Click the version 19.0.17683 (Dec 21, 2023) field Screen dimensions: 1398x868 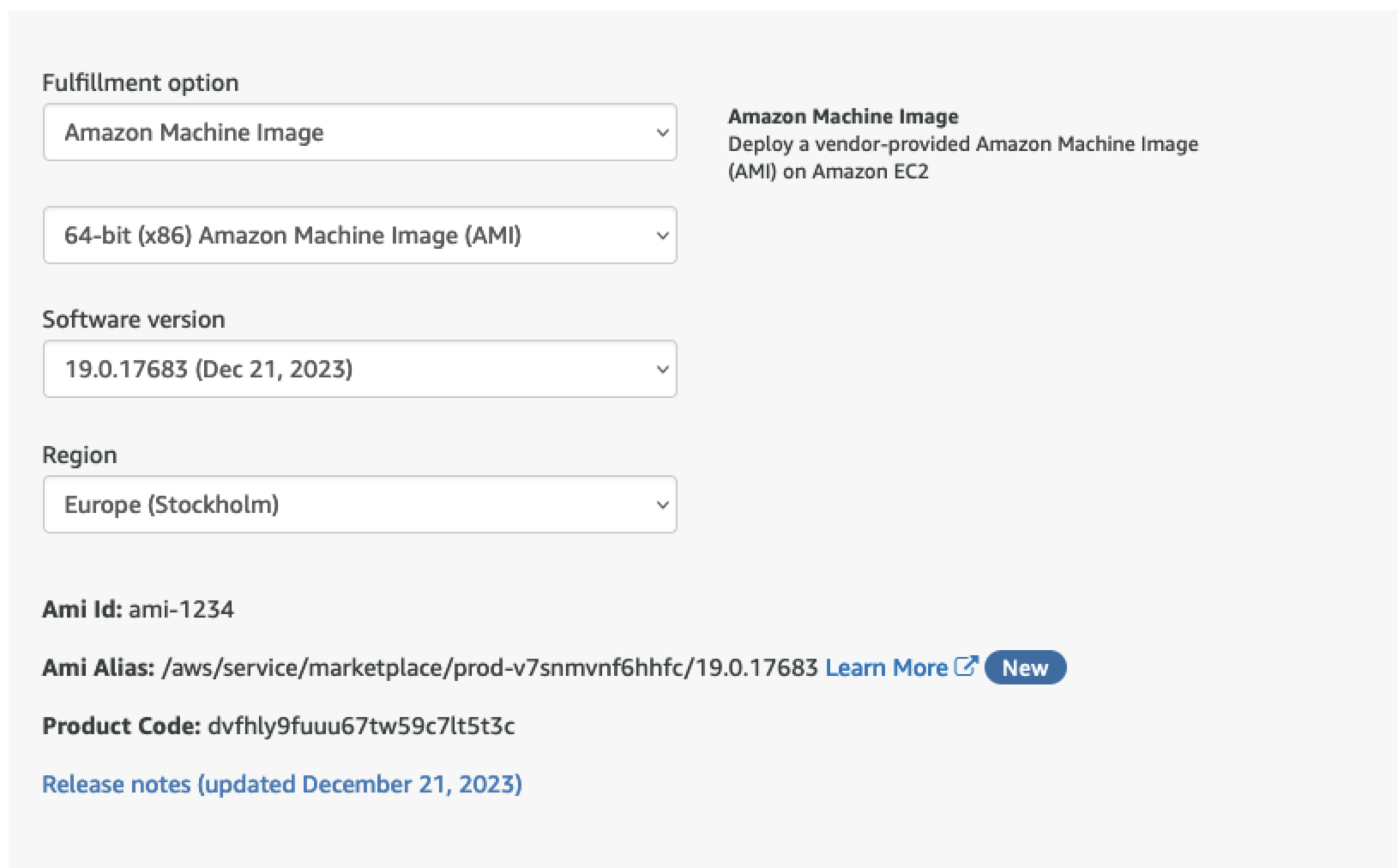359,369
